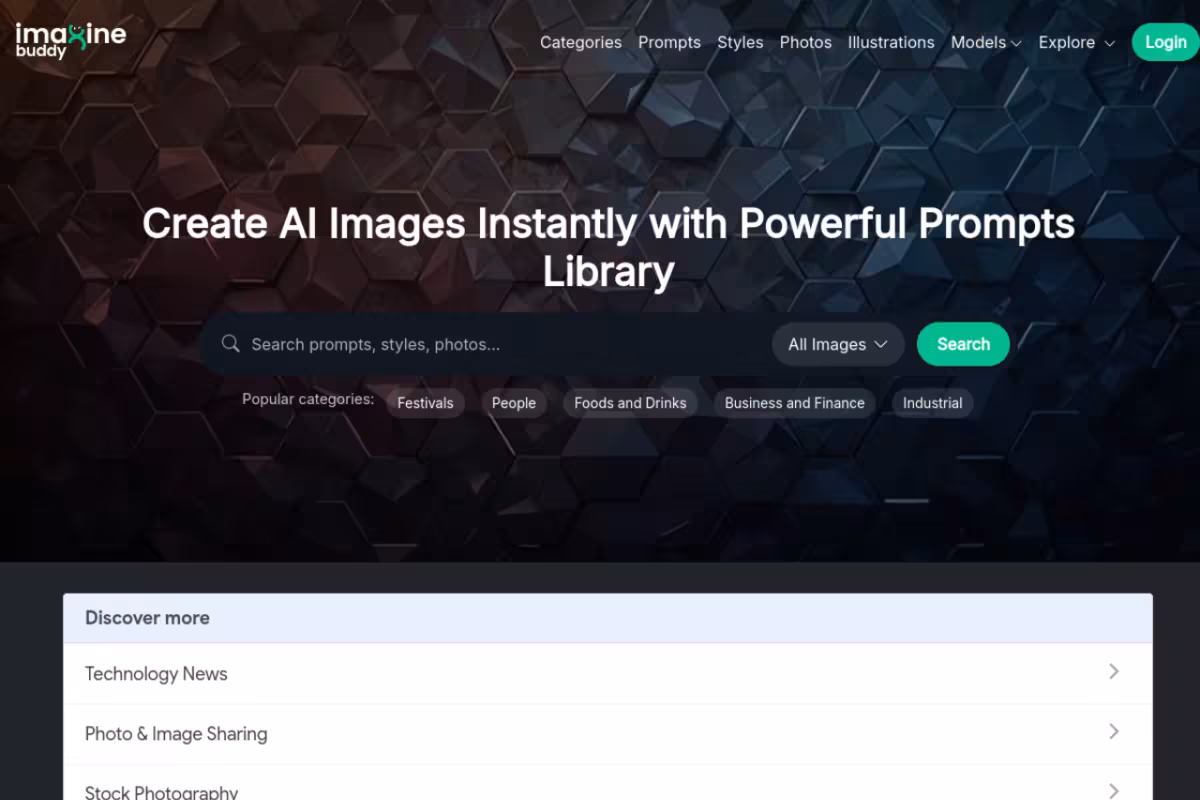This screenshot has height=800, width=1200.
Task: Choose the Business and Finance chip
Action: point(794,403)
